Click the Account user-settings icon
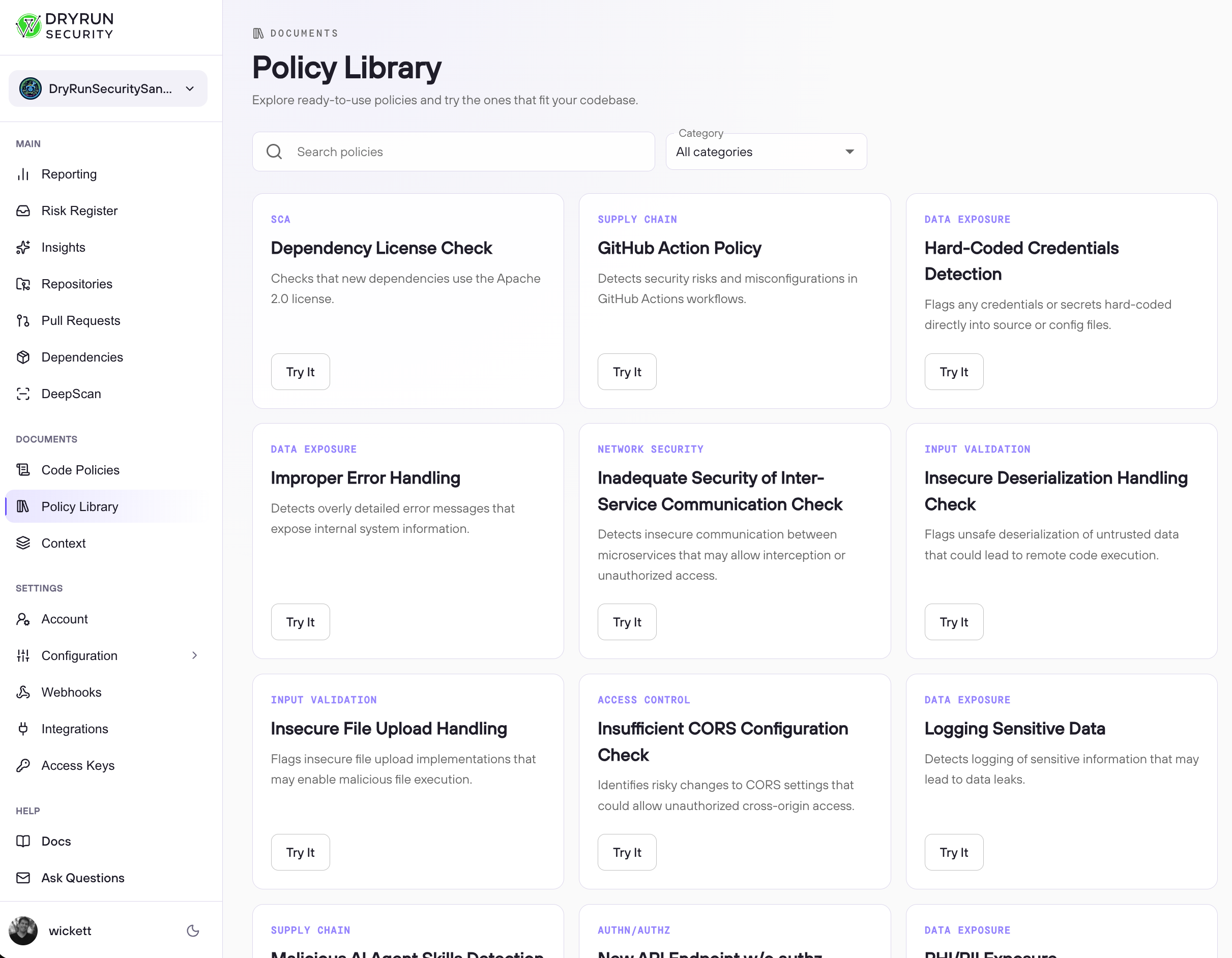Image resolution: width=1232 pixels, height=958 pixels. tap(23, 619)
